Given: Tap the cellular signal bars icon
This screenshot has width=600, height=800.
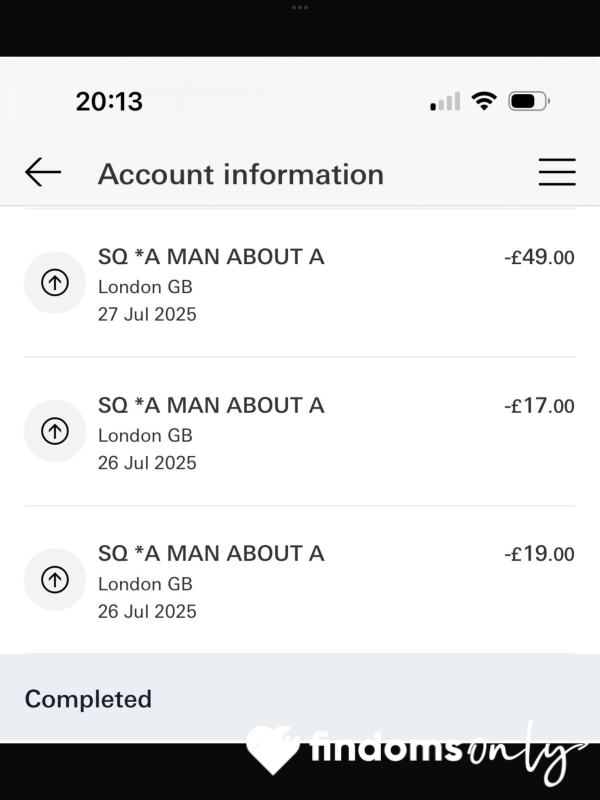Looking at the screenshot, I should click(x=445, y=101).
